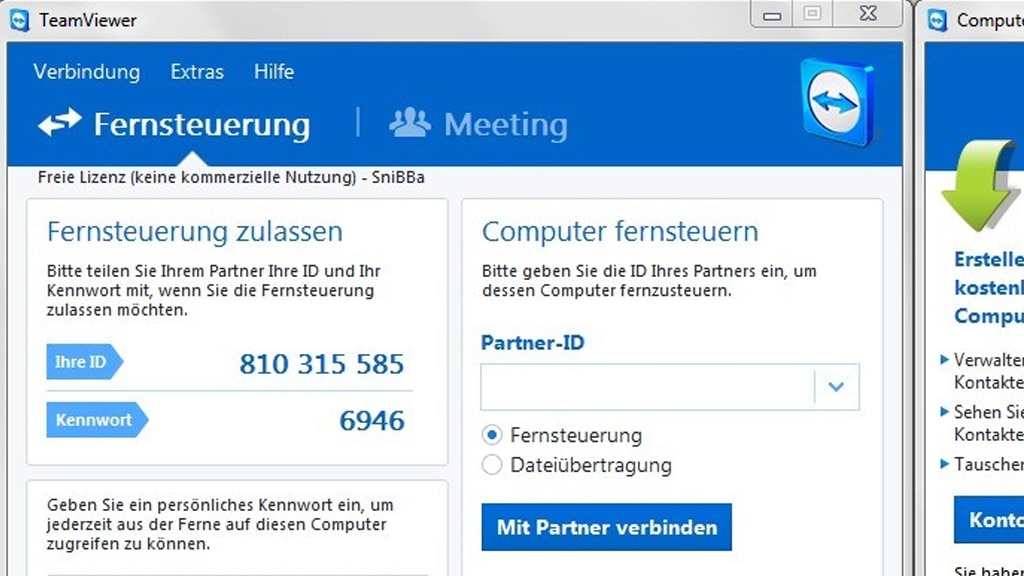Click the Meeting people icon

tap(409, 122)
